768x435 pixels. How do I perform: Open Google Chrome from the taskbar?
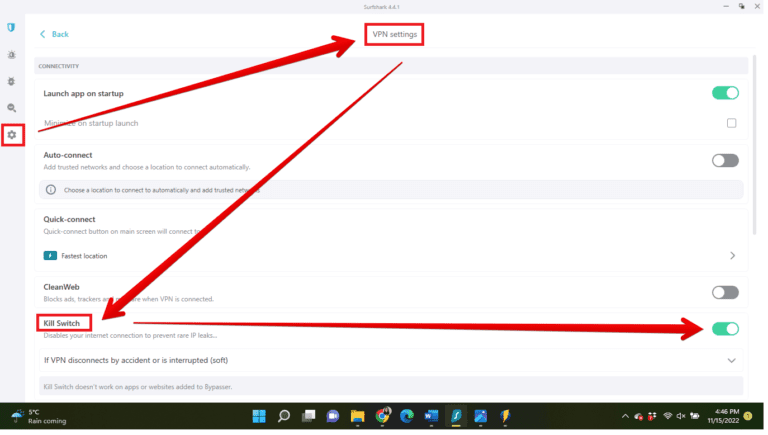[382, 416]
